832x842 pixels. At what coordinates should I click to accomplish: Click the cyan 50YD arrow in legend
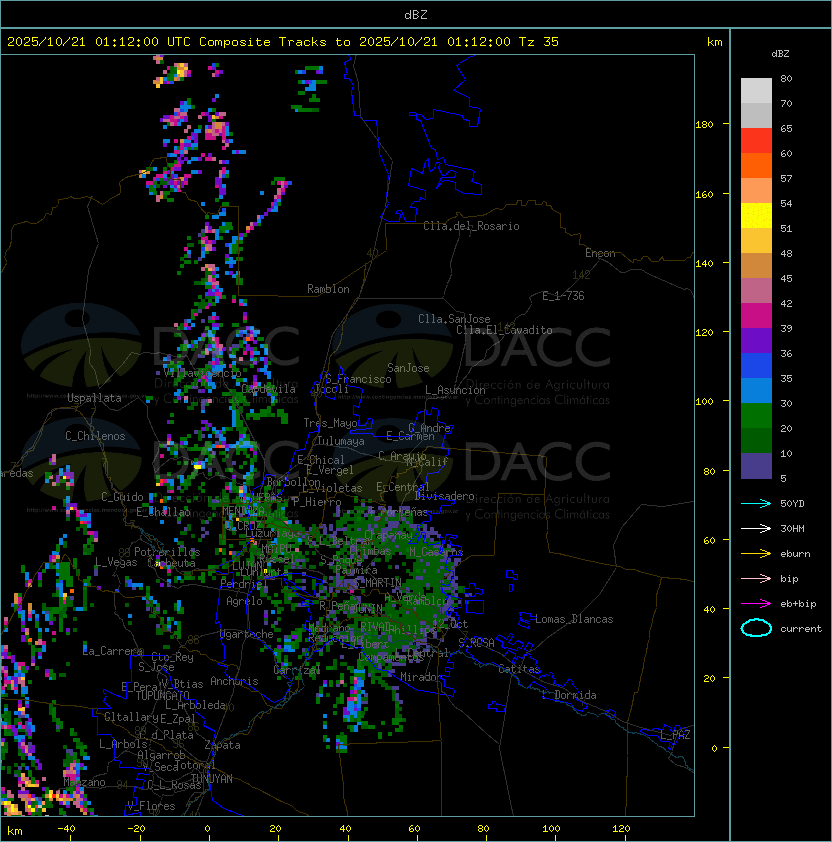756,503
